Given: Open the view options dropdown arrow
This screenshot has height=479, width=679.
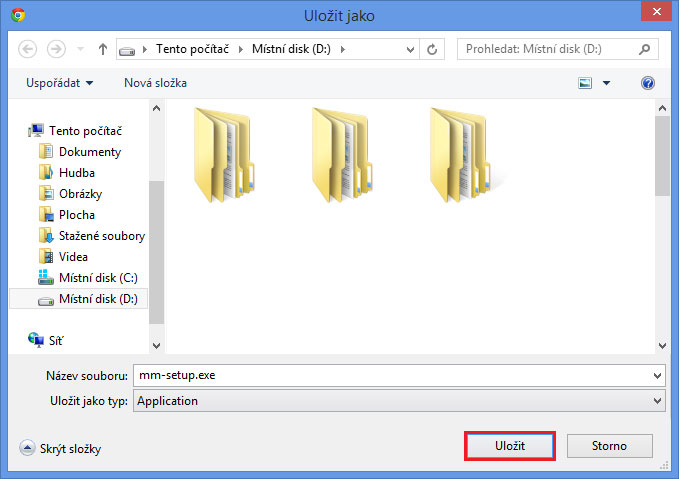Looking at the screenshot, I should pos(606,83).
